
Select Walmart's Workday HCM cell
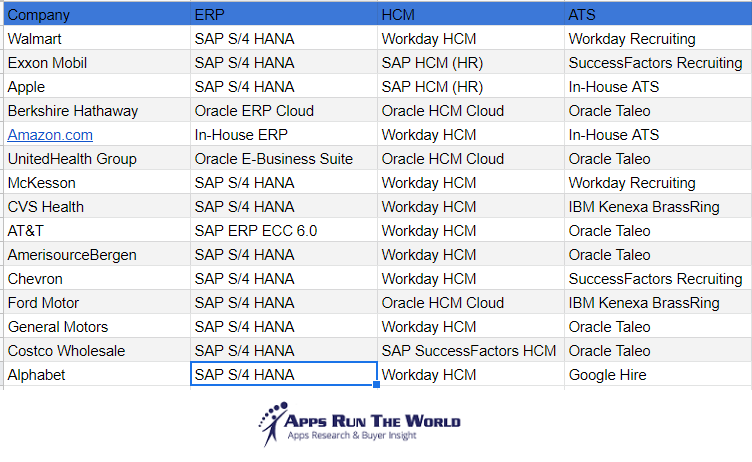(471, 38)
